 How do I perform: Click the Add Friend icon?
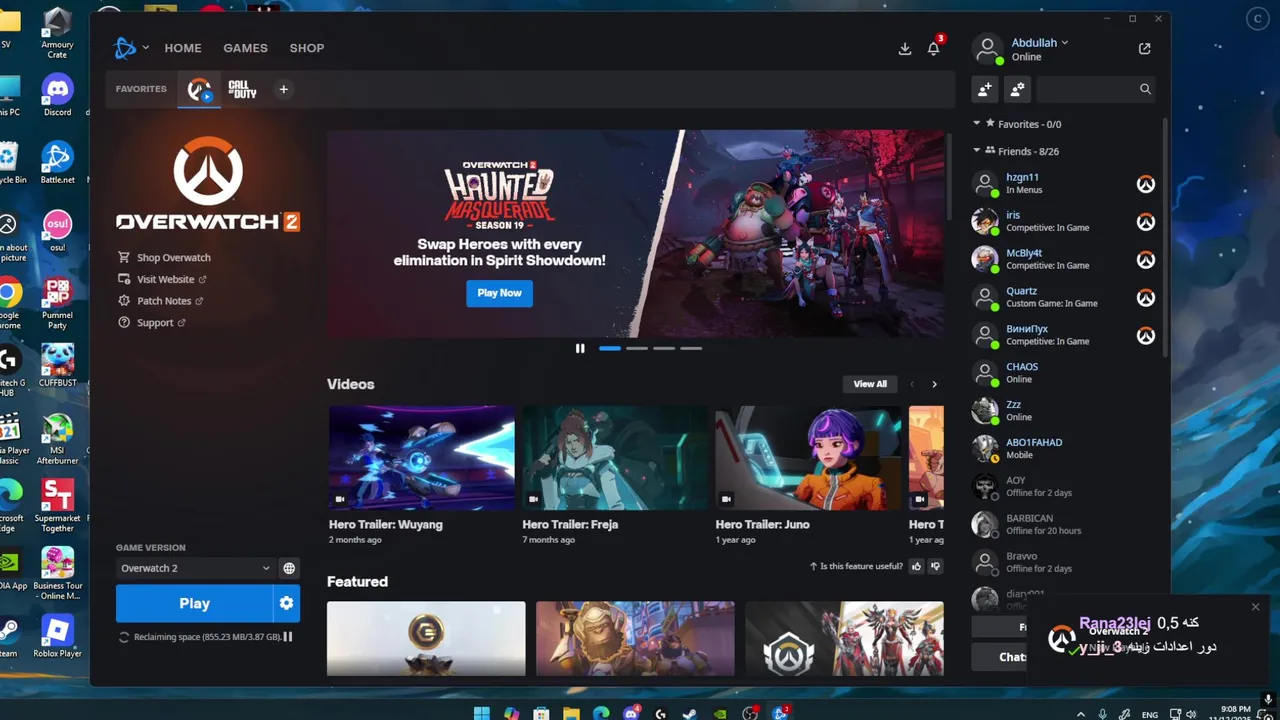coord(985,89)
